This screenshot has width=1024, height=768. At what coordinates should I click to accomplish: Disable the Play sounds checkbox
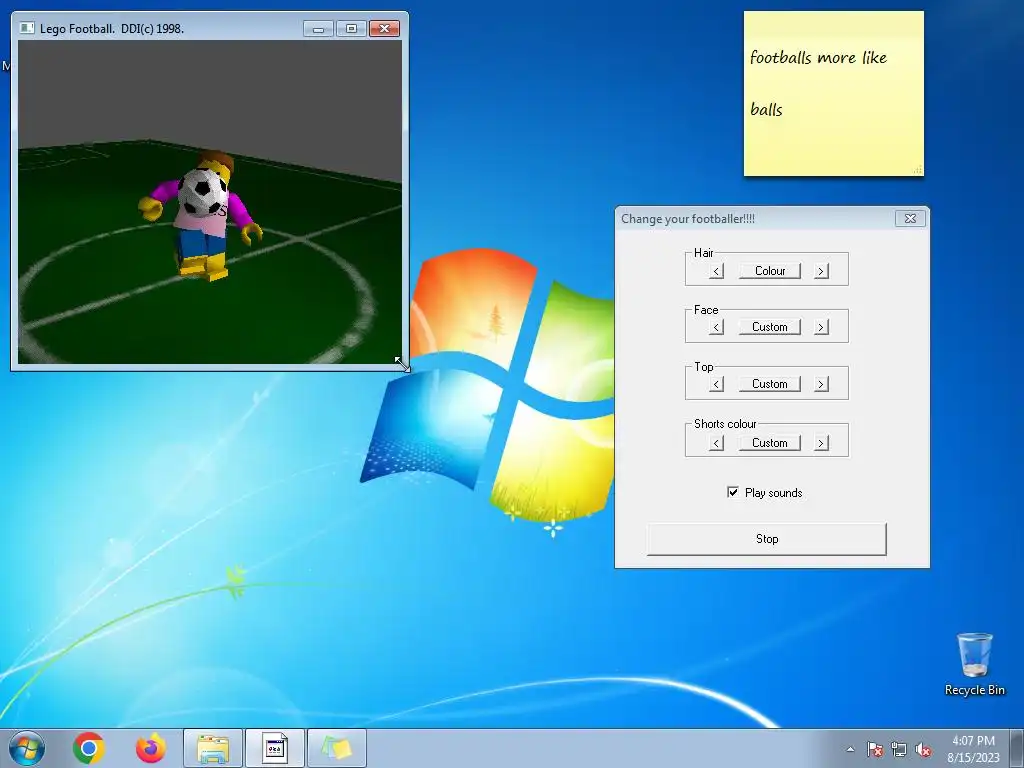coord(733,492)
